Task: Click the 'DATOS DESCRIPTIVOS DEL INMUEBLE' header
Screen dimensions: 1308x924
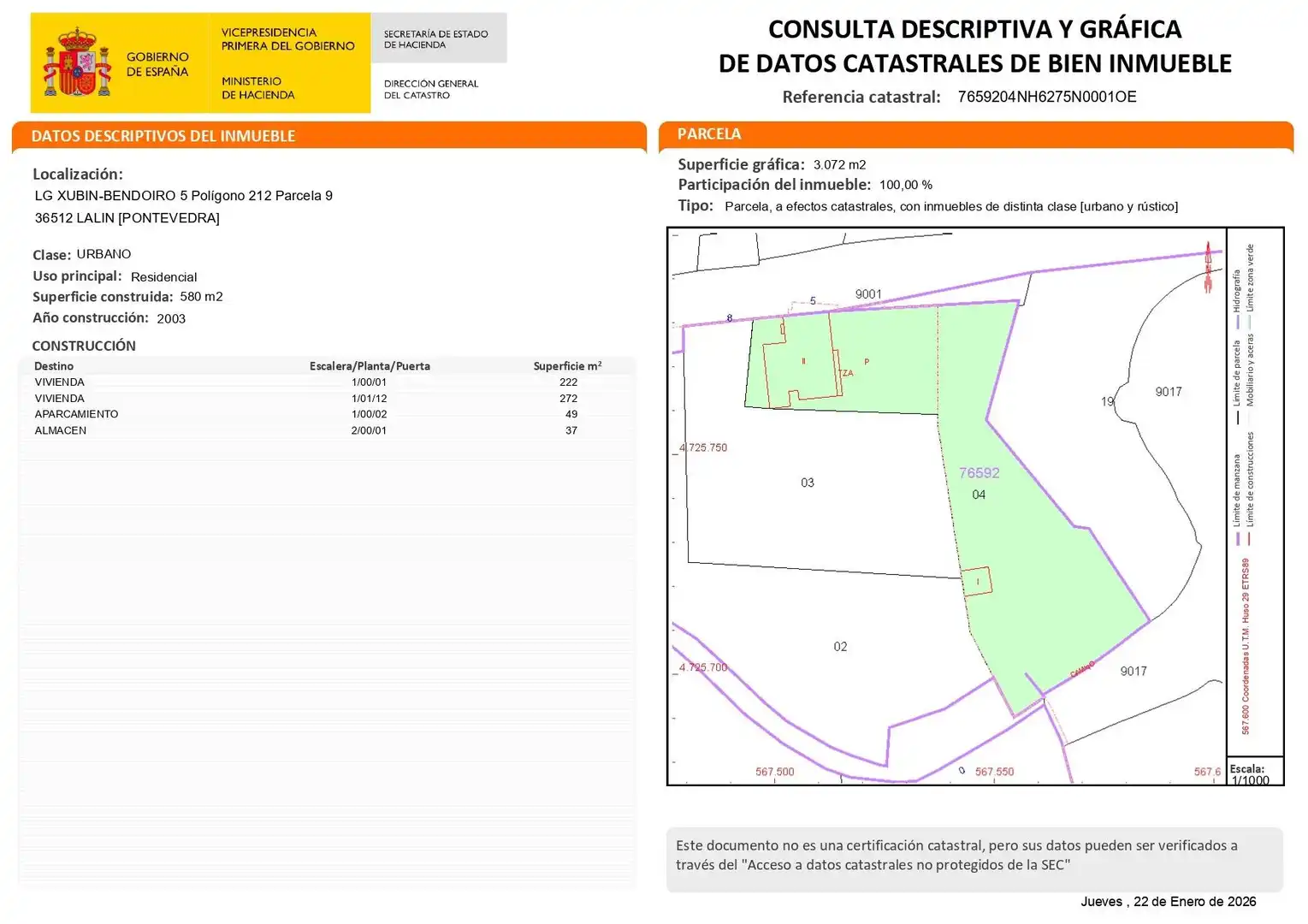Action: 163,136
